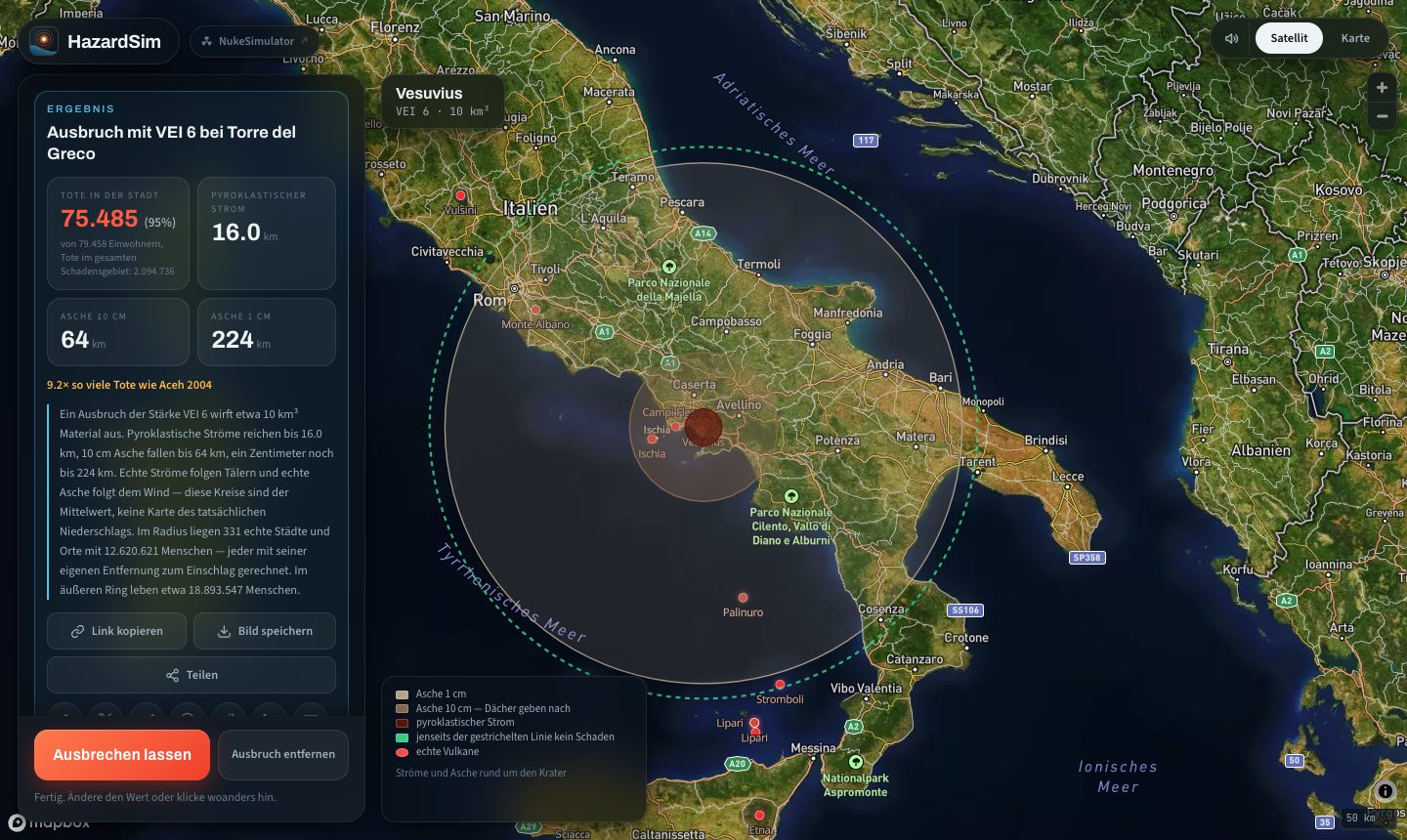Switch the map to Karte view
This screenshot has height=840, width=1407.
coord(1355,38)
